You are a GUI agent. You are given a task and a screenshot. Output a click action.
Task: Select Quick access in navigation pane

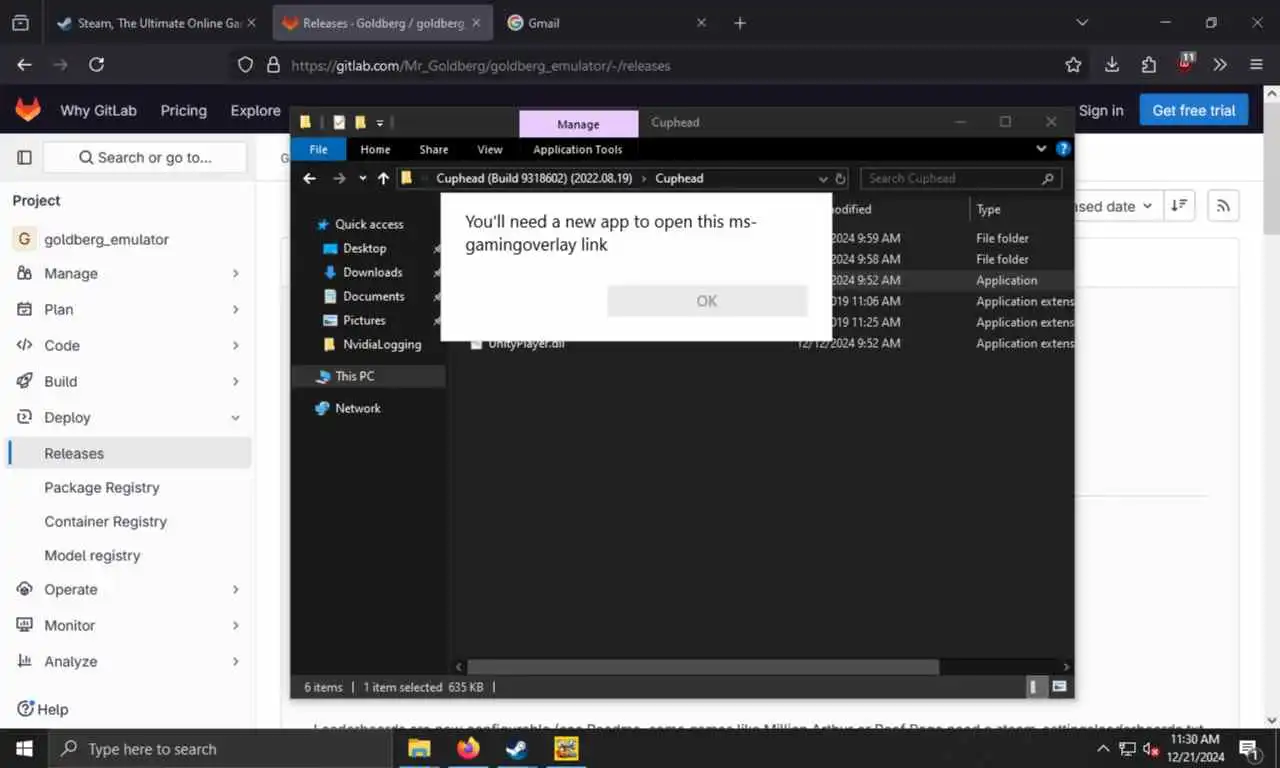pyautogui.click(x=369, y=224)
